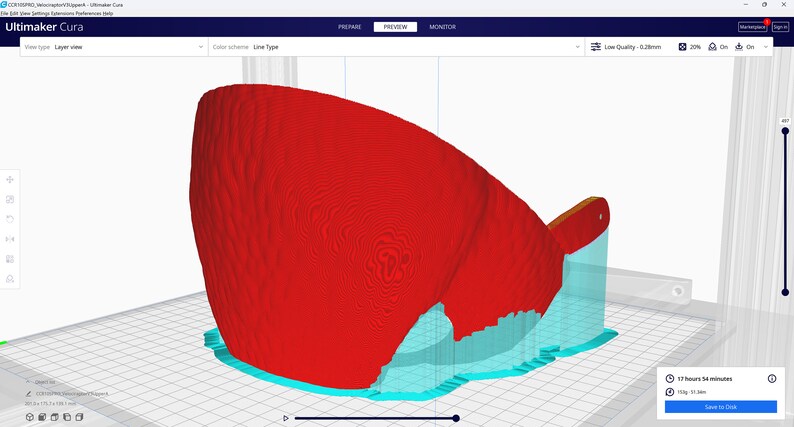Screen dimensions: 794x427
Task: Switch to the left side camera view
Action: (x=67, y=417)
